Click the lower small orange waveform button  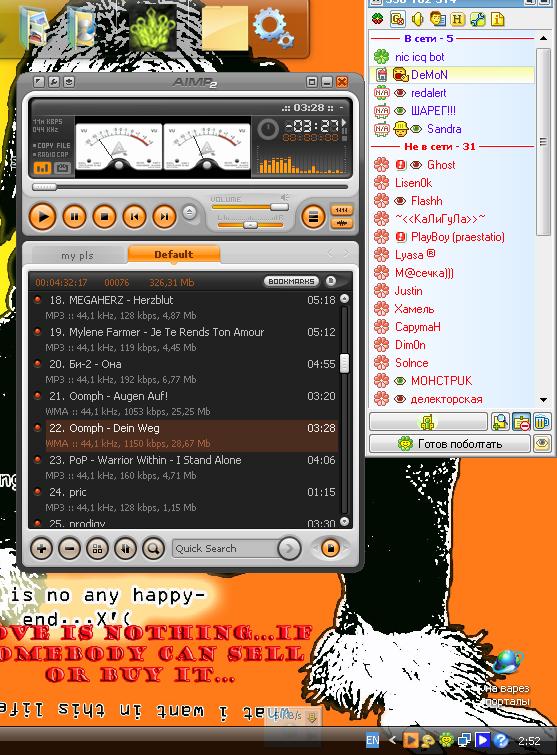(341, 223)
